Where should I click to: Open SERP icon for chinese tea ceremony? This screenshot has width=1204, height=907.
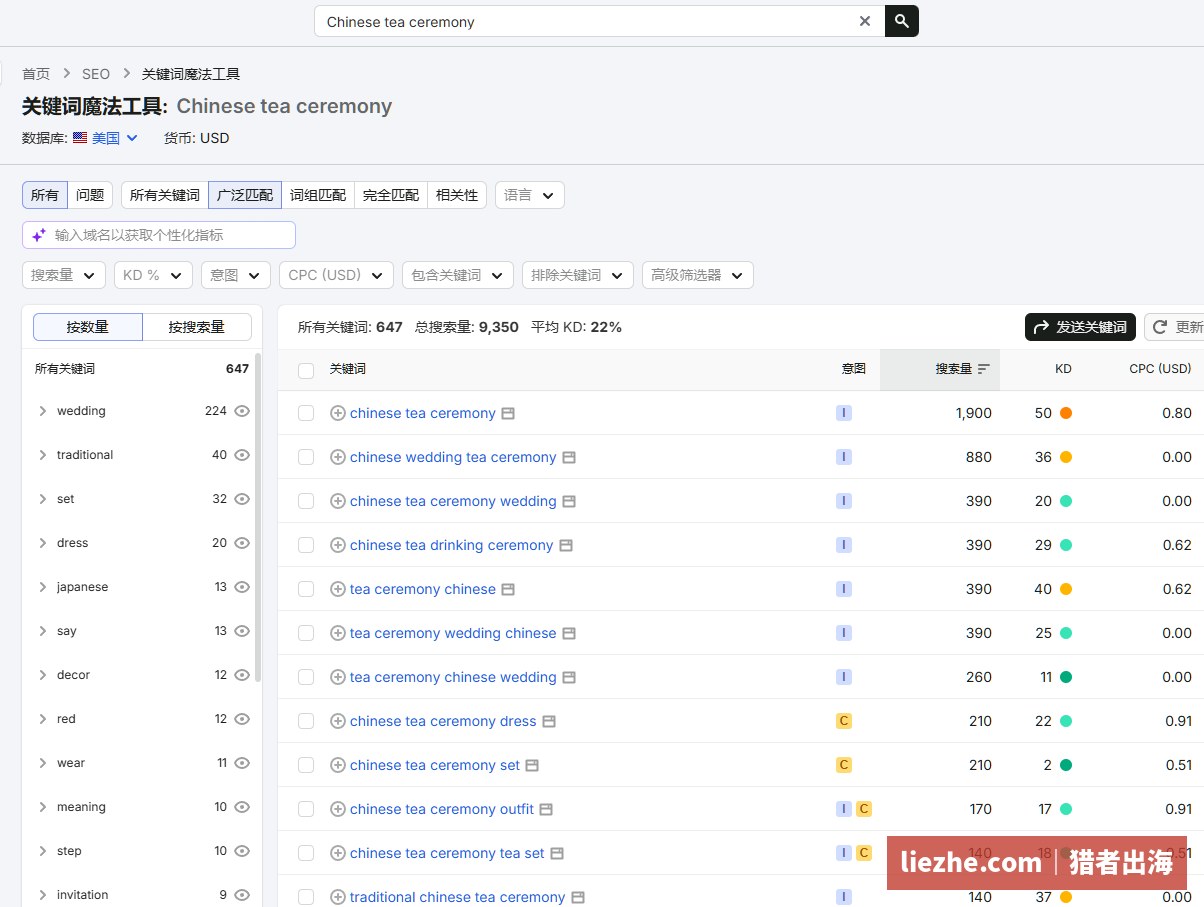point(508,413)
